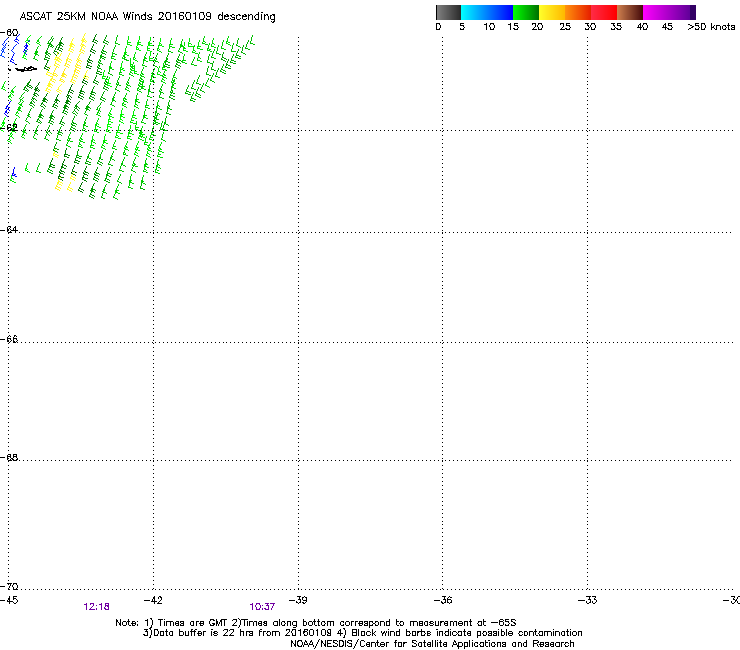Click the '-60' latitude axis label
The height and width of the screenshot is (650, 740).
9,33
